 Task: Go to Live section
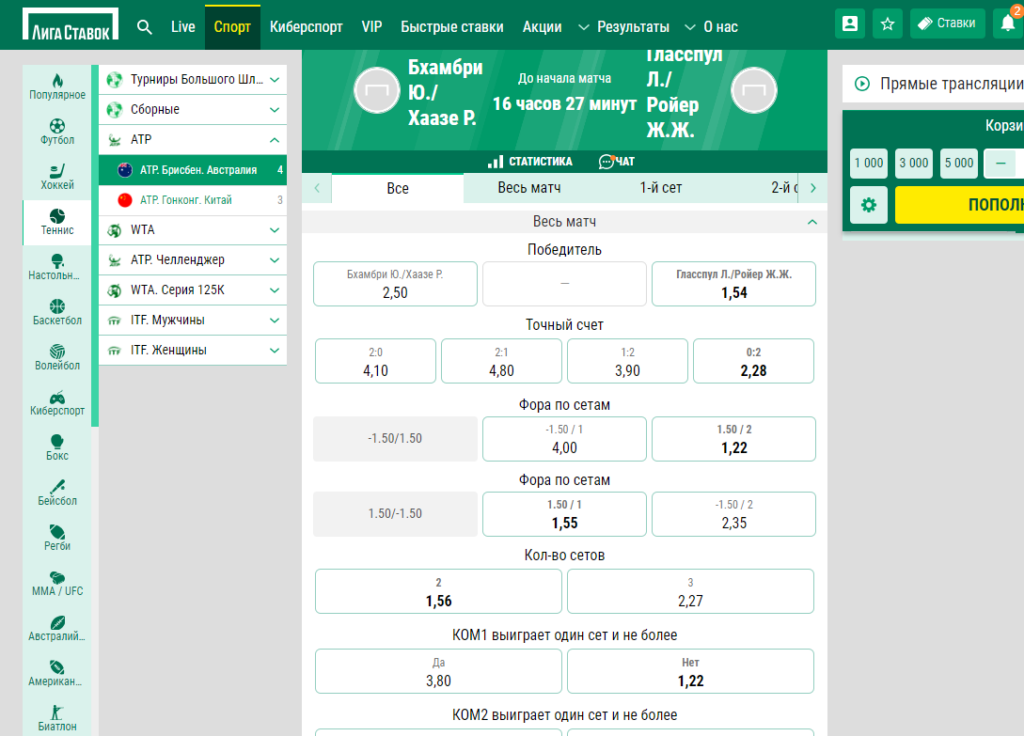[183, 27]
